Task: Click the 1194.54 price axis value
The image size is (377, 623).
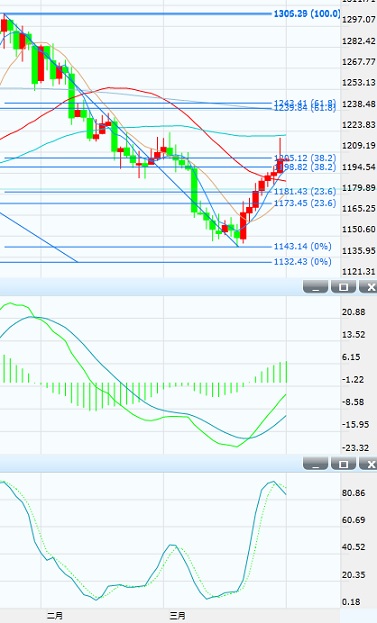Action: pos(358,167)
